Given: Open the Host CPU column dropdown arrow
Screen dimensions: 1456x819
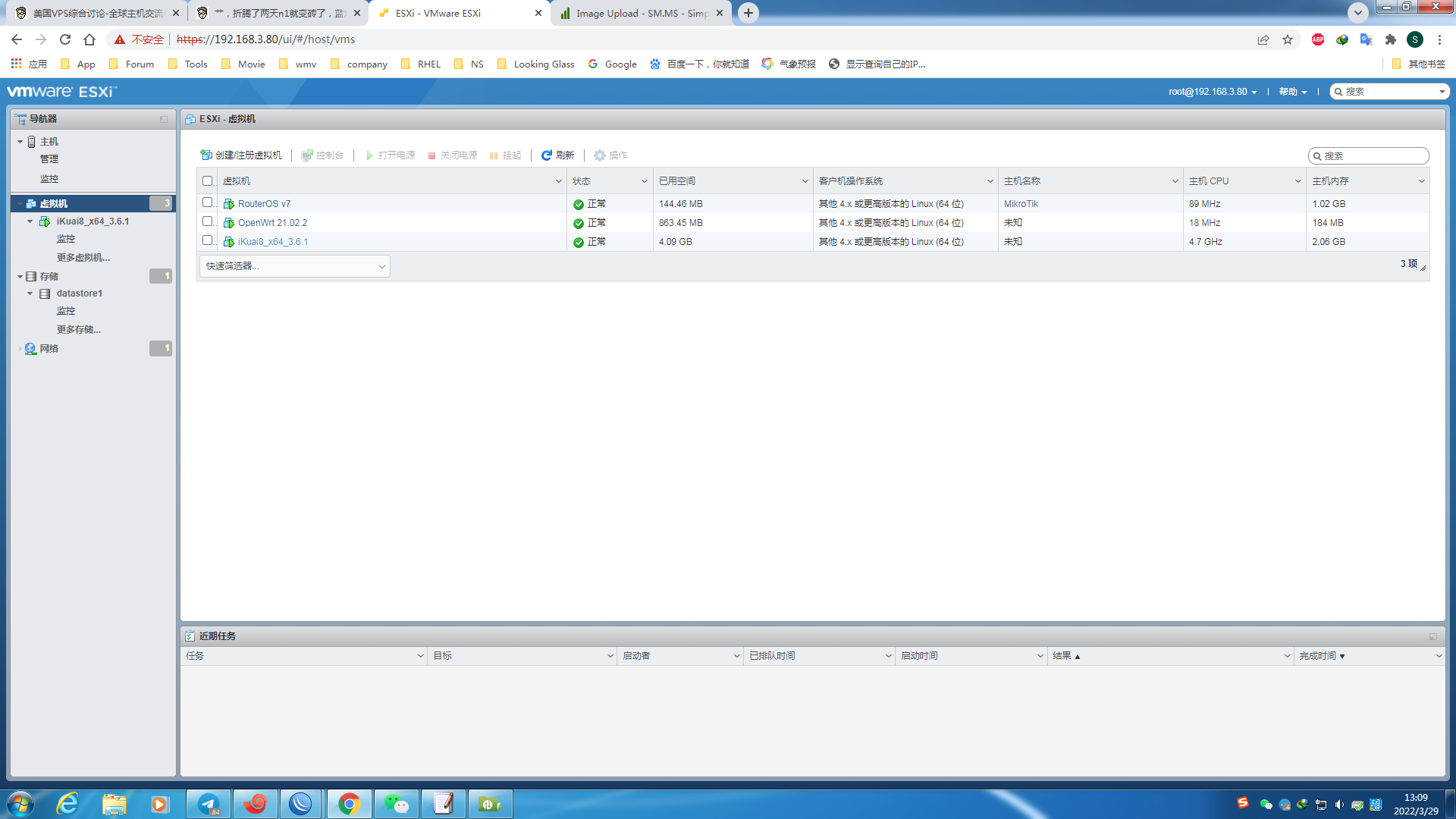Looking at the screenshot, I should point(1298,181).
